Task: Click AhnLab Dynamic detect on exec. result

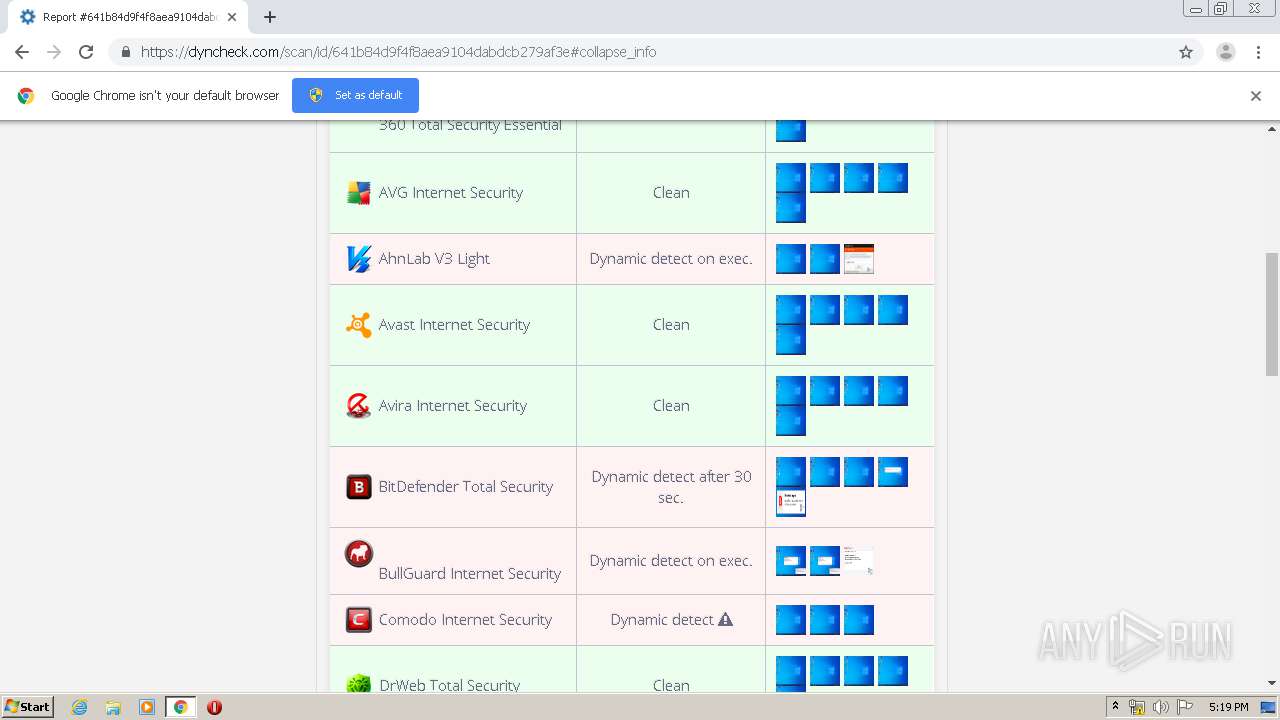Action: tap(671, 259)
